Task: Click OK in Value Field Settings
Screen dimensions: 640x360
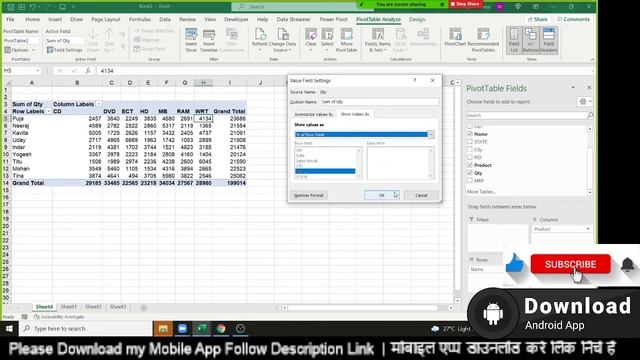Action: coord(382,195)
